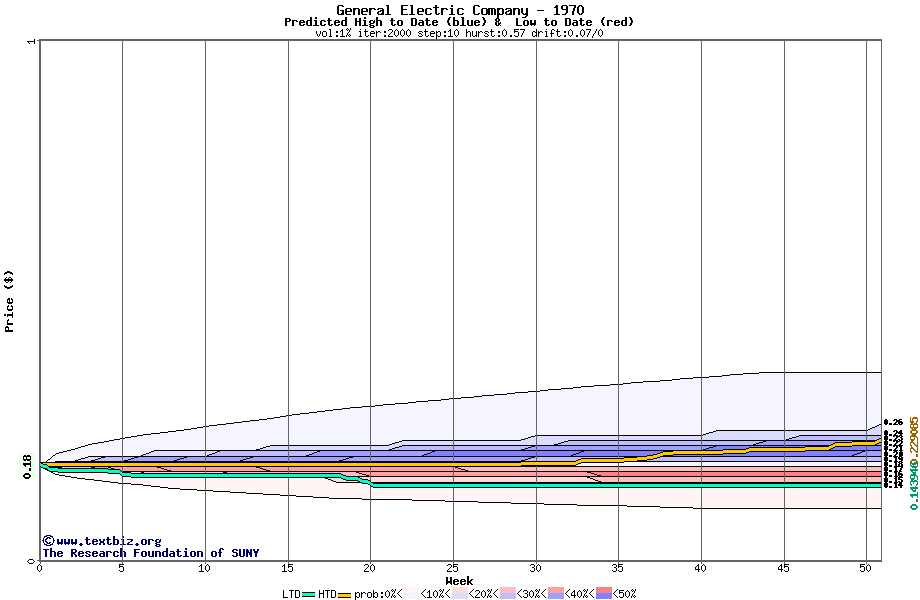Click legend swatch between <20%< and <30%<

point(508,594)
